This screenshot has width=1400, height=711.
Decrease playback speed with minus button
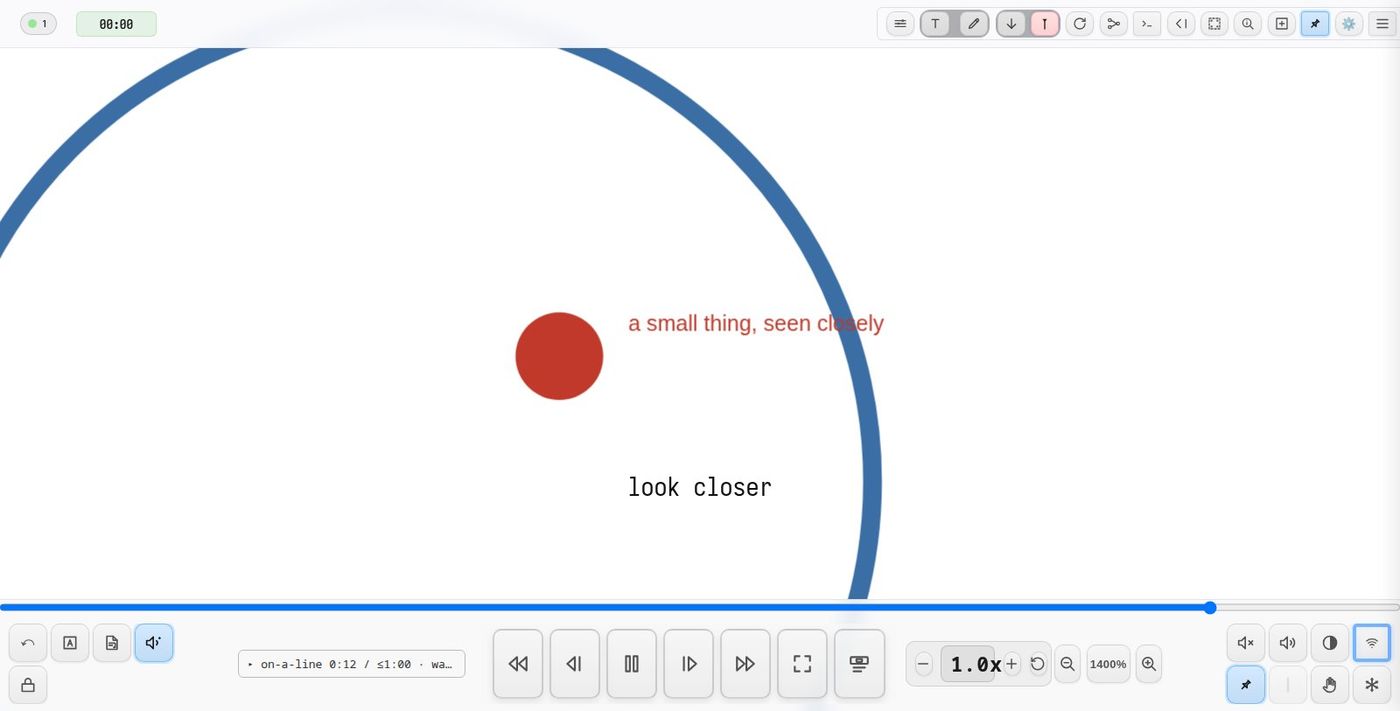click(x=924, y=664)
